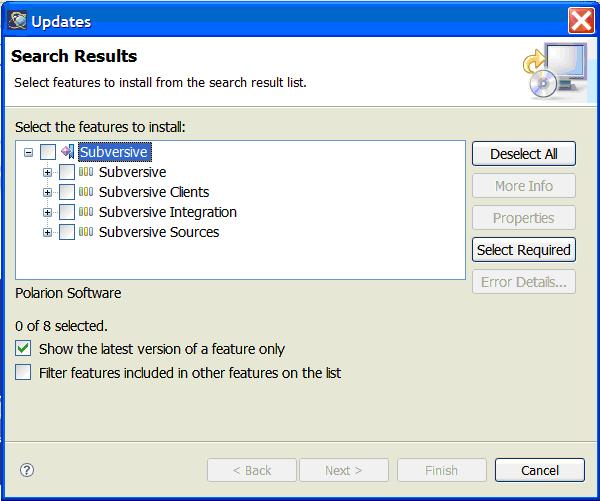Expand the Subversive Integration node
600x501 pixels.
(47, 212)
